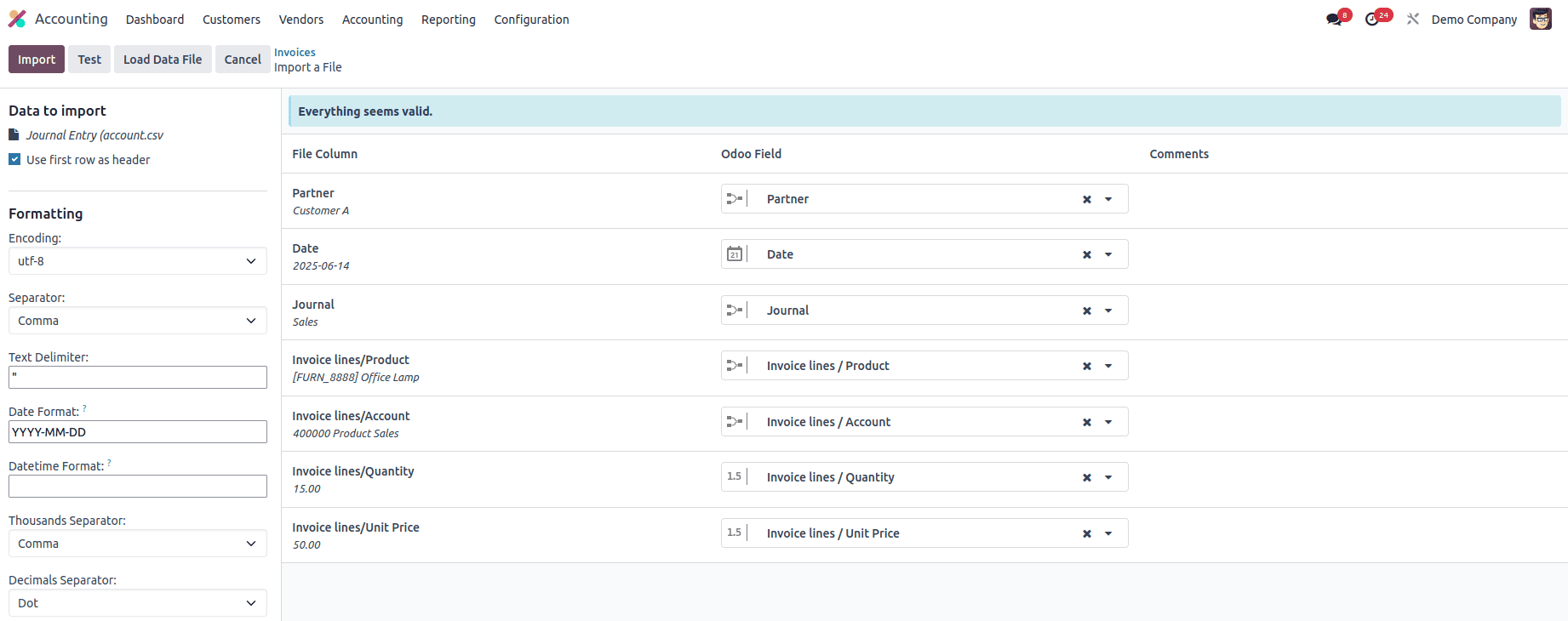The width and height of the screenshot is (1568, 621).
Task: Toggle Use first row as header checkbox
Action: pyautogui.click(x=14, y=159)
